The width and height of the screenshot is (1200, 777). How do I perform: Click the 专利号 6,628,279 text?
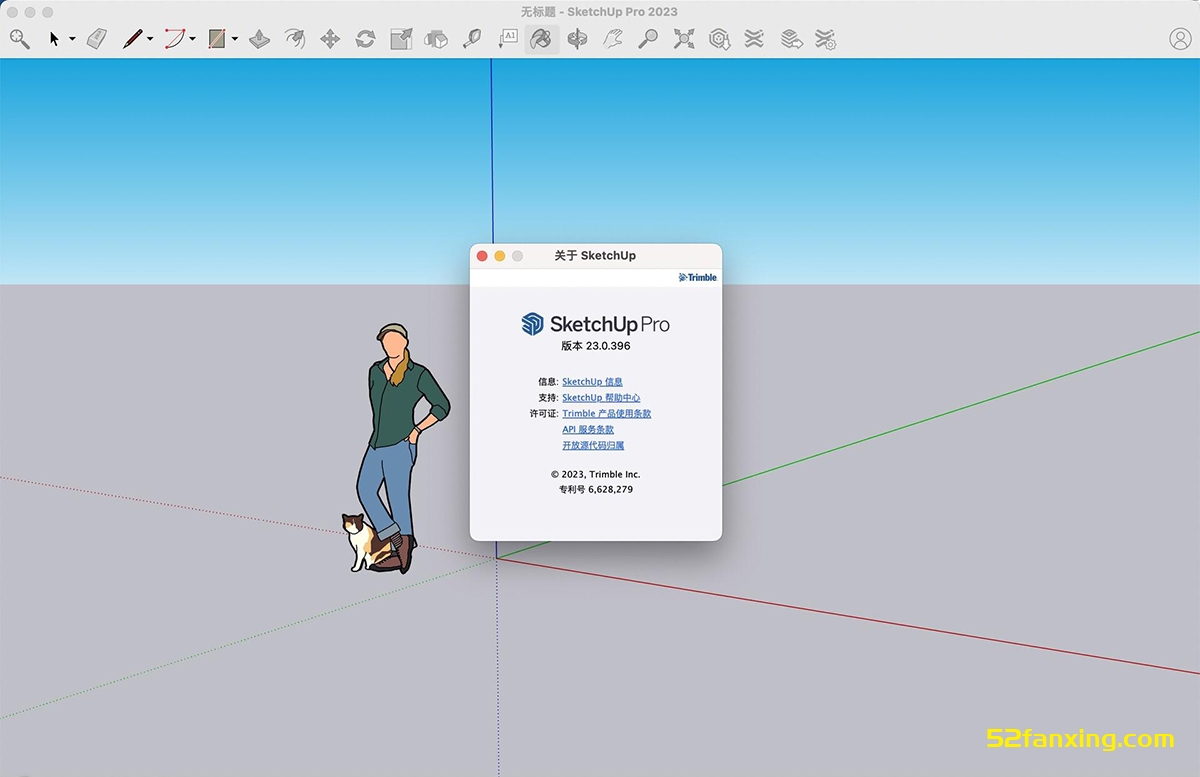point(596,490)
